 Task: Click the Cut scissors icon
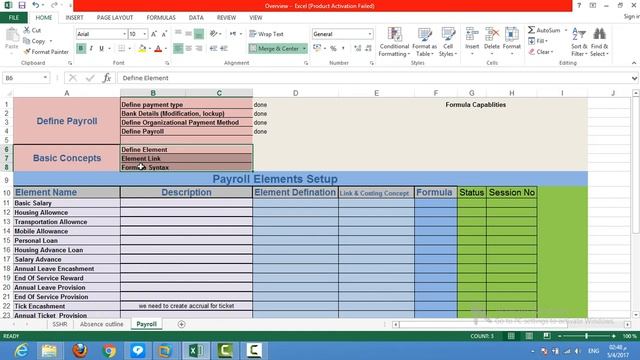[x=27, y=30]
